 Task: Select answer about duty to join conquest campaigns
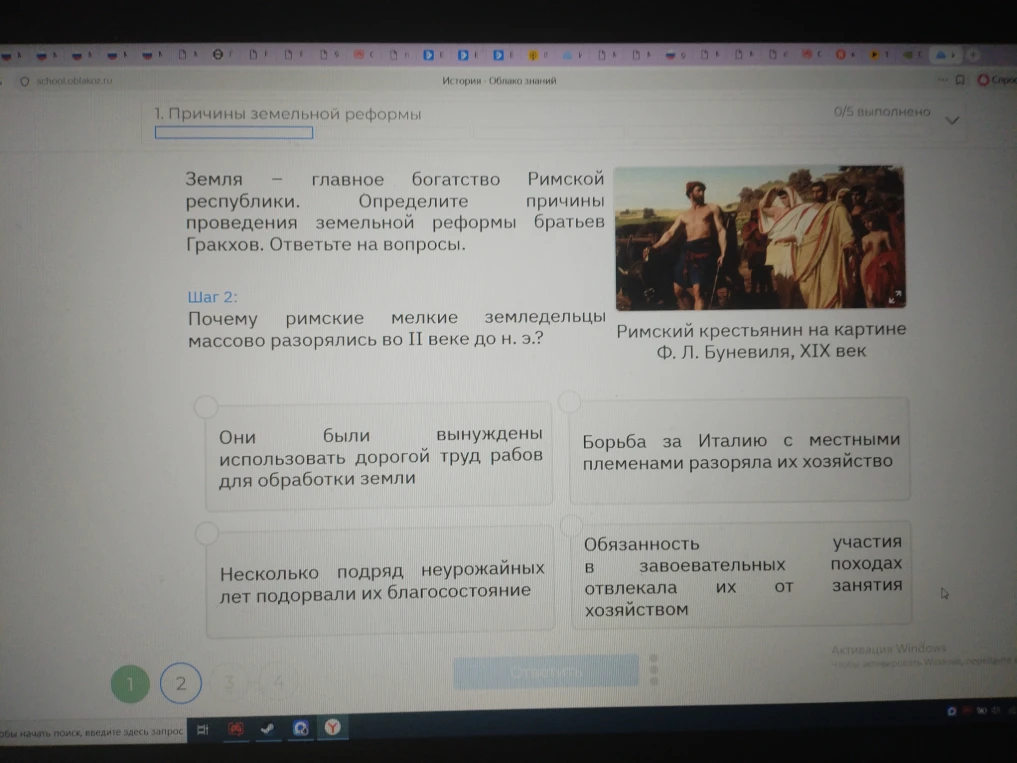[741, 574]
